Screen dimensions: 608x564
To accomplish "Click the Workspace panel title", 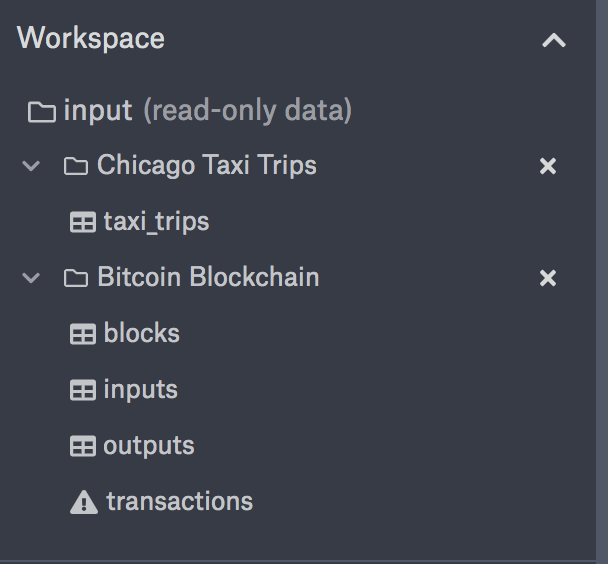I will point(91,39).
